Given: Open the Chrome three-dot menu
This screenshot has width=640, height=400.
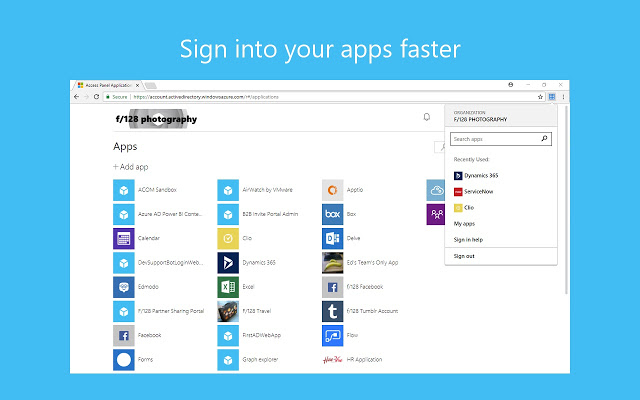Looking at the screenshot, I should coord(563,97).
